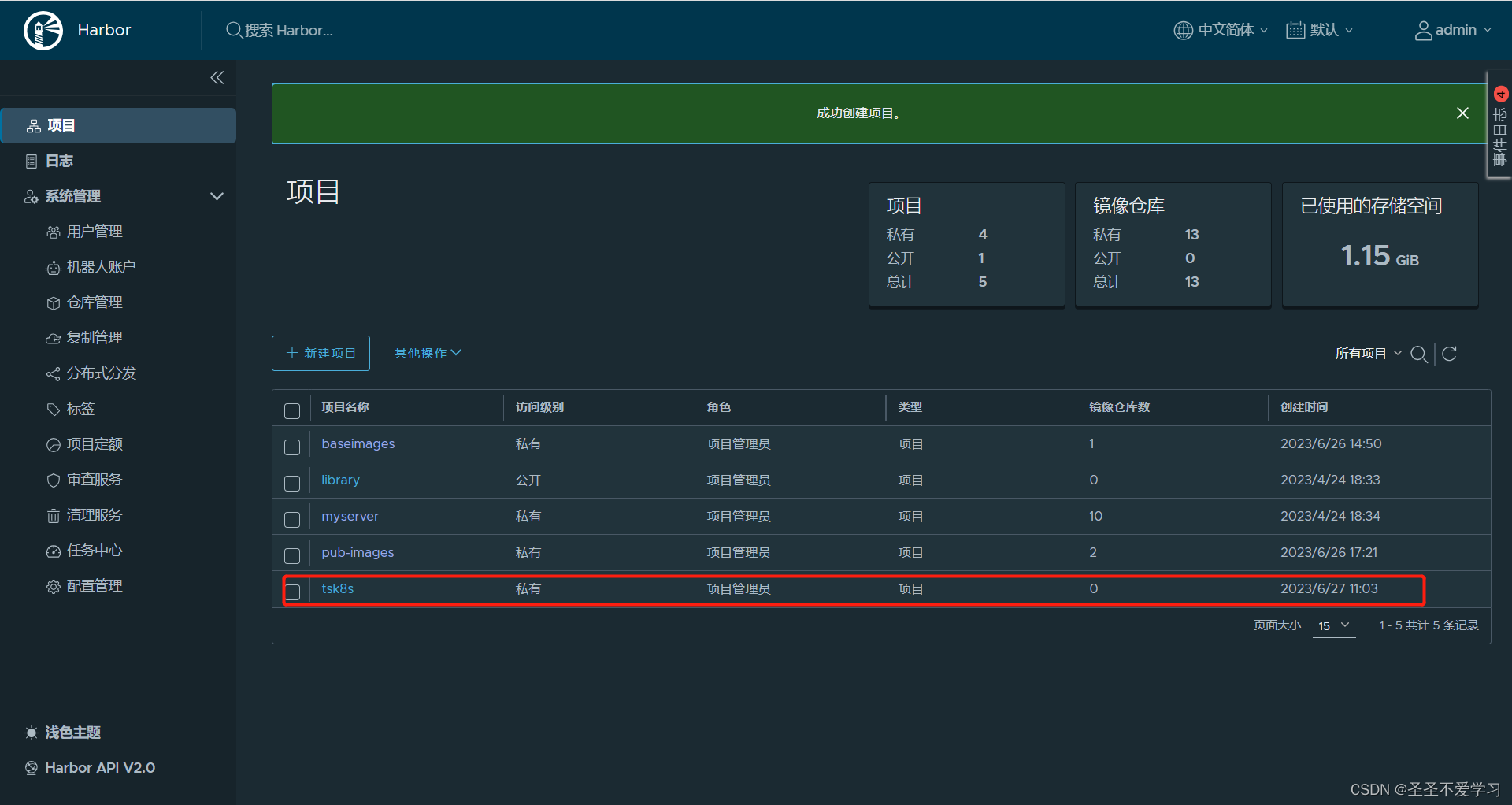Screen dimensions: 1512x805
Task: Open the admin account dropdown
Action: tap(1453, 30)
